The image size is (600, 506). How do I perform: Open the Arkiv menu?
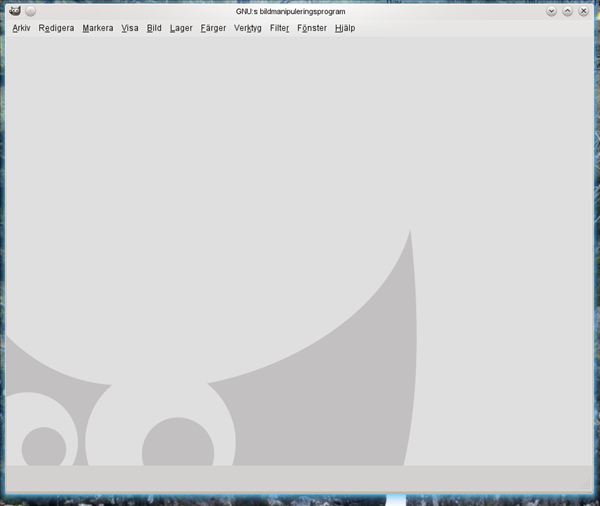[21, 28]
